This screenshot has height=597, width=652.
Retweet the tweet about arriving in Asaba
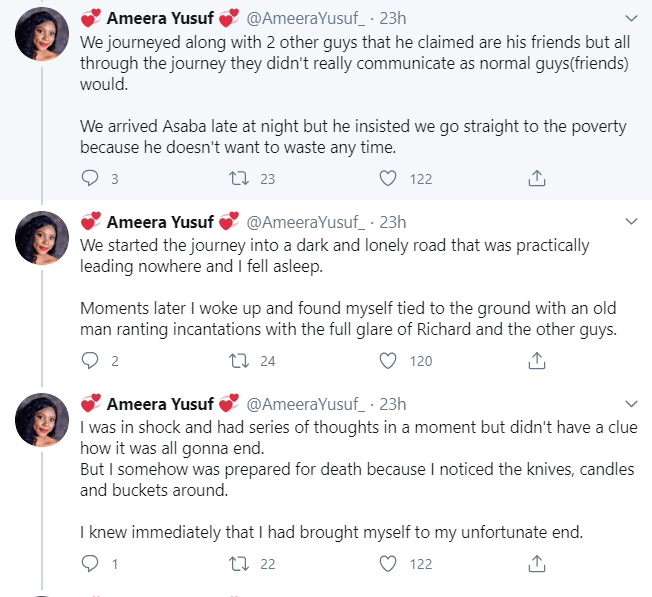tap(239, 179)
